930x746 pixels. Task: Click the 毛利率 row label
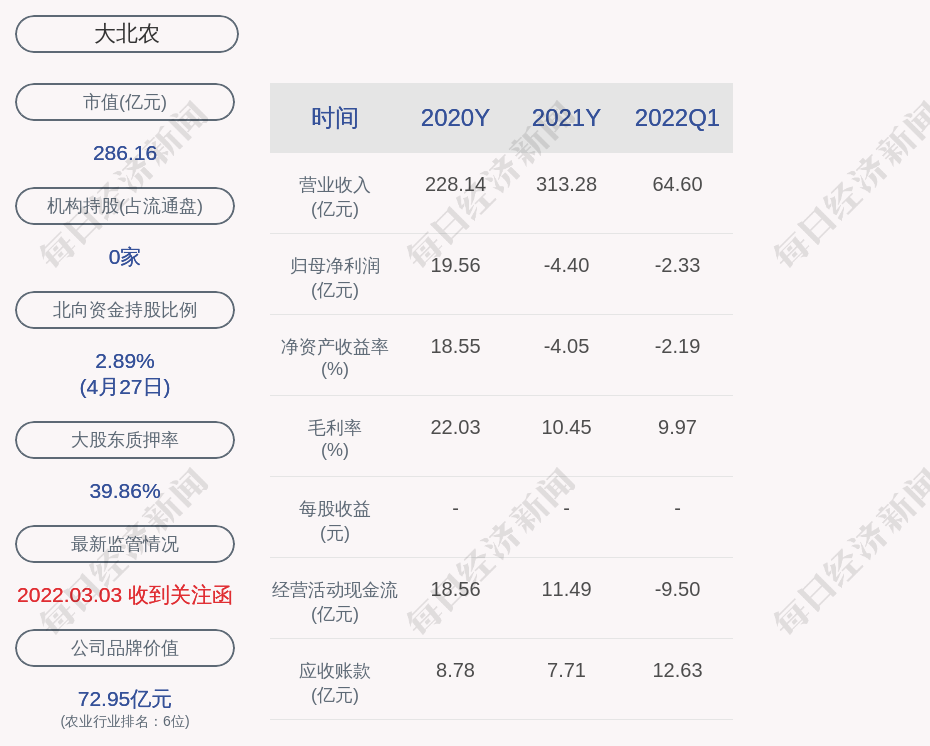[x=335, y=439]
